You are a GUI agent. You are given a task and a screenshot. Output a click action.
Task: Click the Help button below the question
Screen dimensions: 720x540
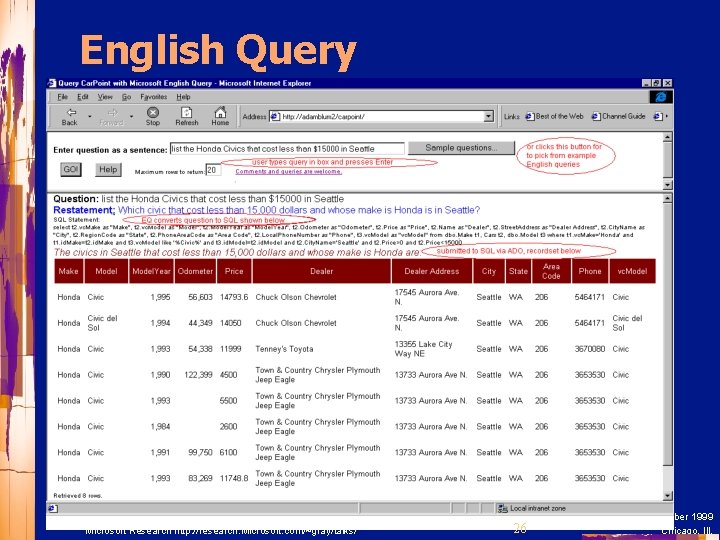tap(108, 169)
